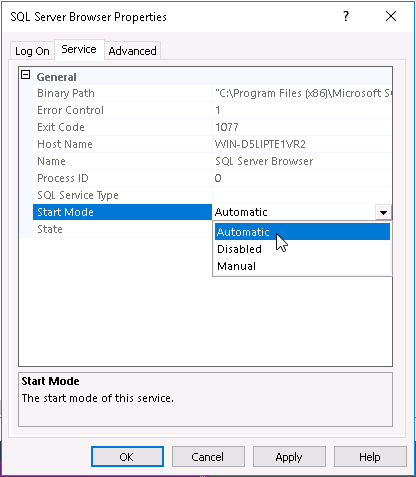
Task: Click the Cancel button
Action: click(208, 457)
